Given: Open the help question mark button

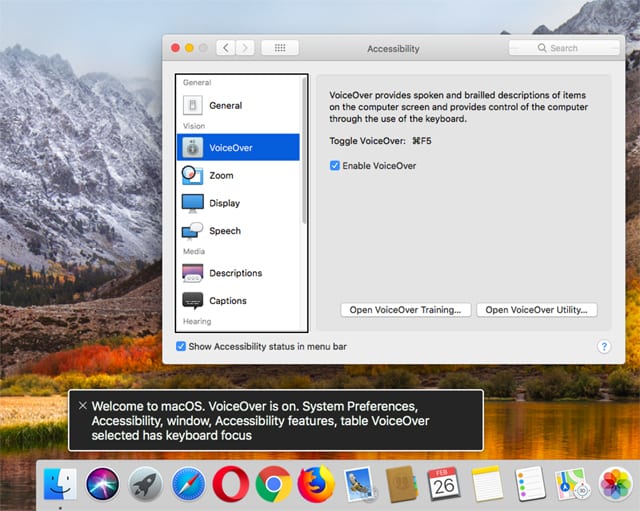Looking at the screenshot, I should 604,347.
